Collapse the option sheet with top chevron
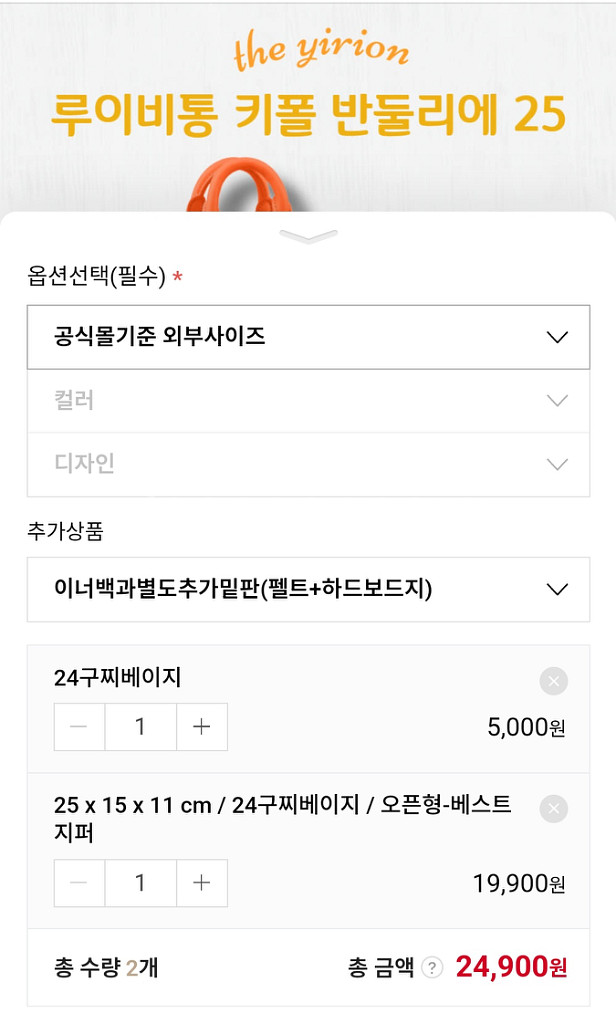 [308, 237]
